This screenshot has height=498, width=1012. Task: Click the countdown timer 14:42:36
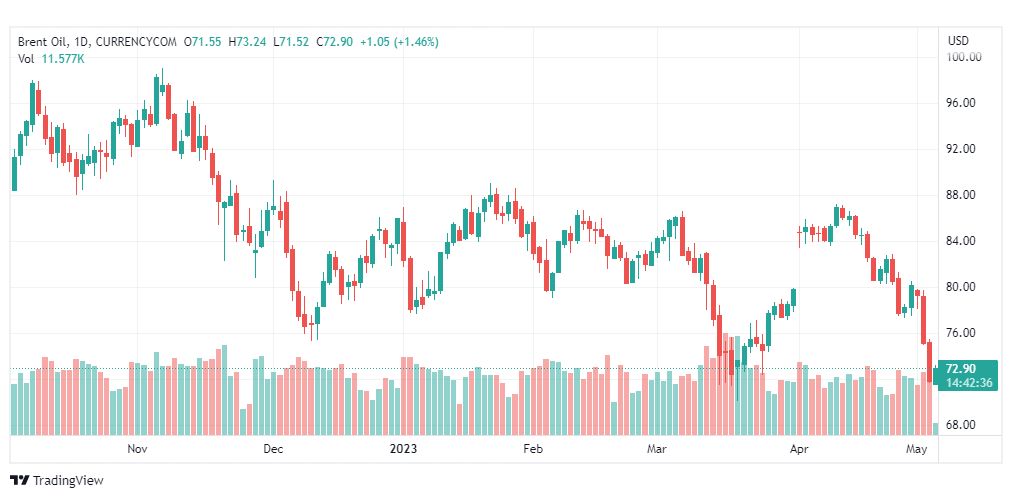968,383
